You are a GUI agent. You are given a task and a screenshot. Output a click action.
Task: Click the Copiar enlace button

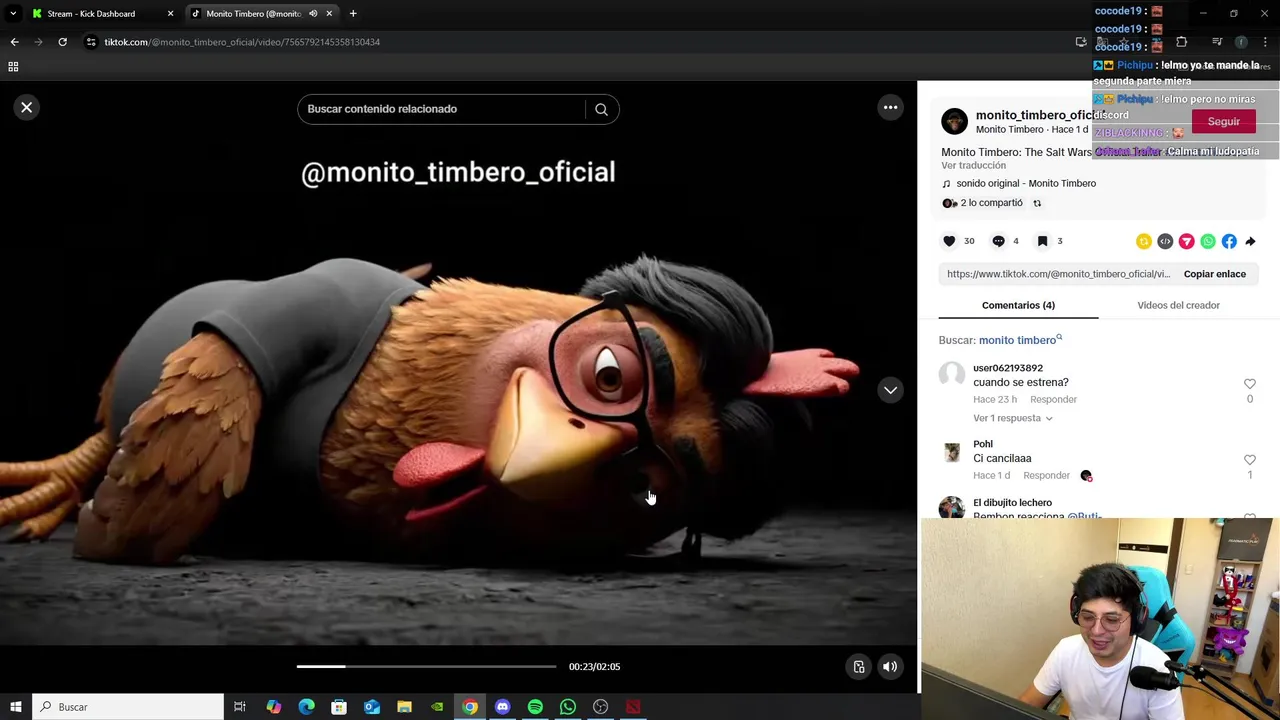1214,274
